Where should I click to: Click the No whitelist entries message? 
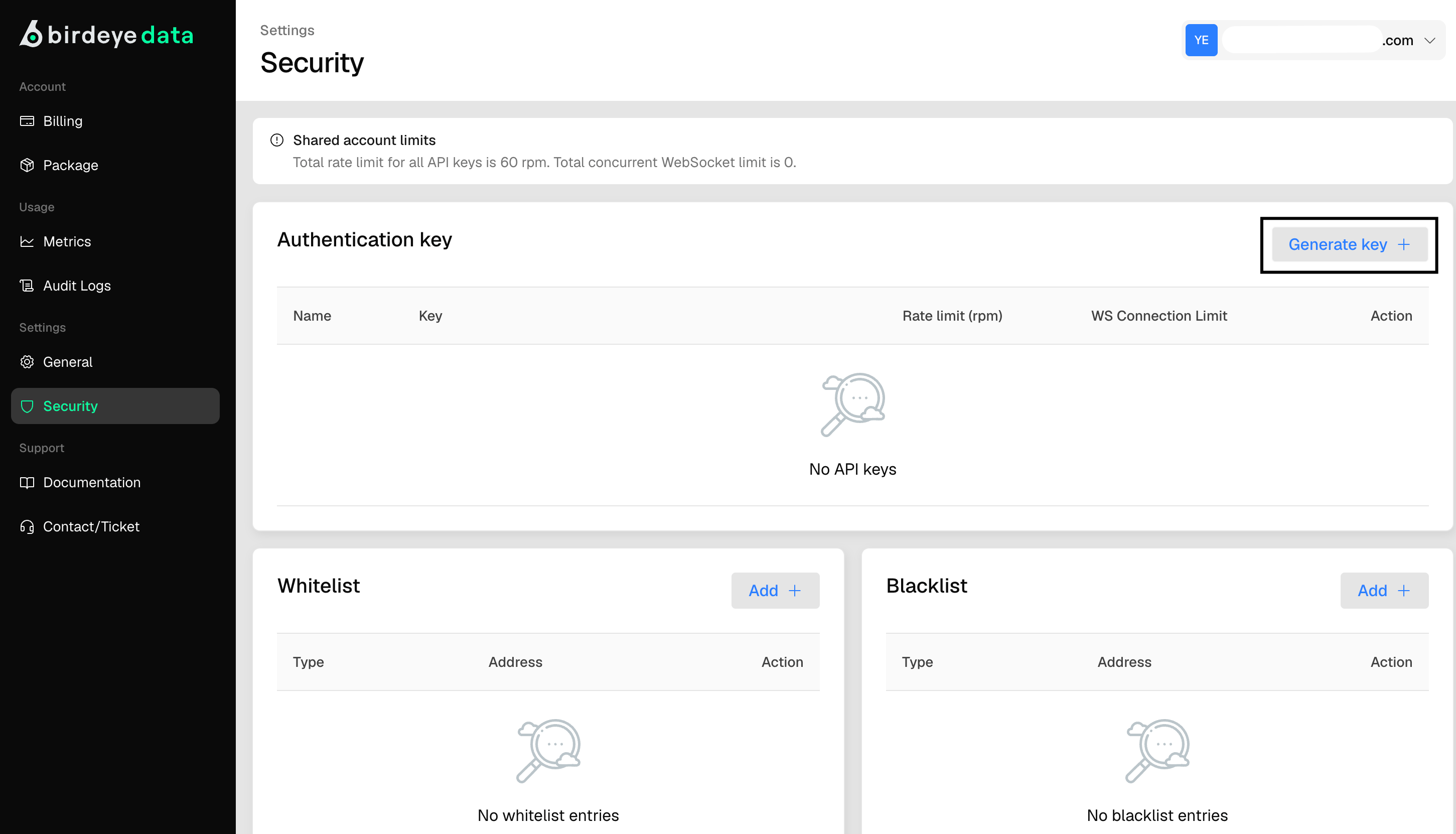pyautogui.click(x=548, y=815)
